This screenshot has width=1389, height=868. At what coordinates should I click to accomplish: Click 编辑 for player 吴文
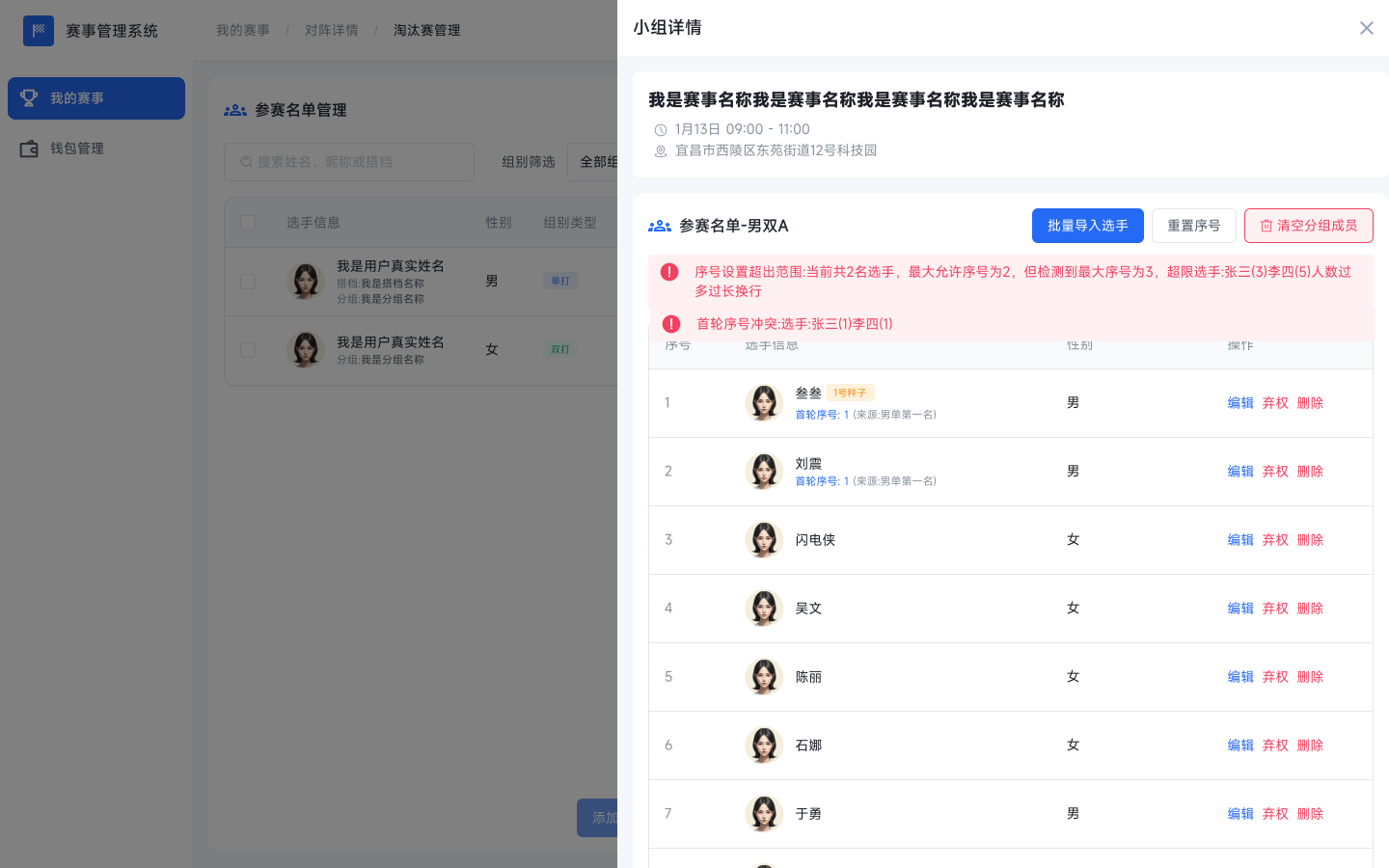coord(1240,609)
